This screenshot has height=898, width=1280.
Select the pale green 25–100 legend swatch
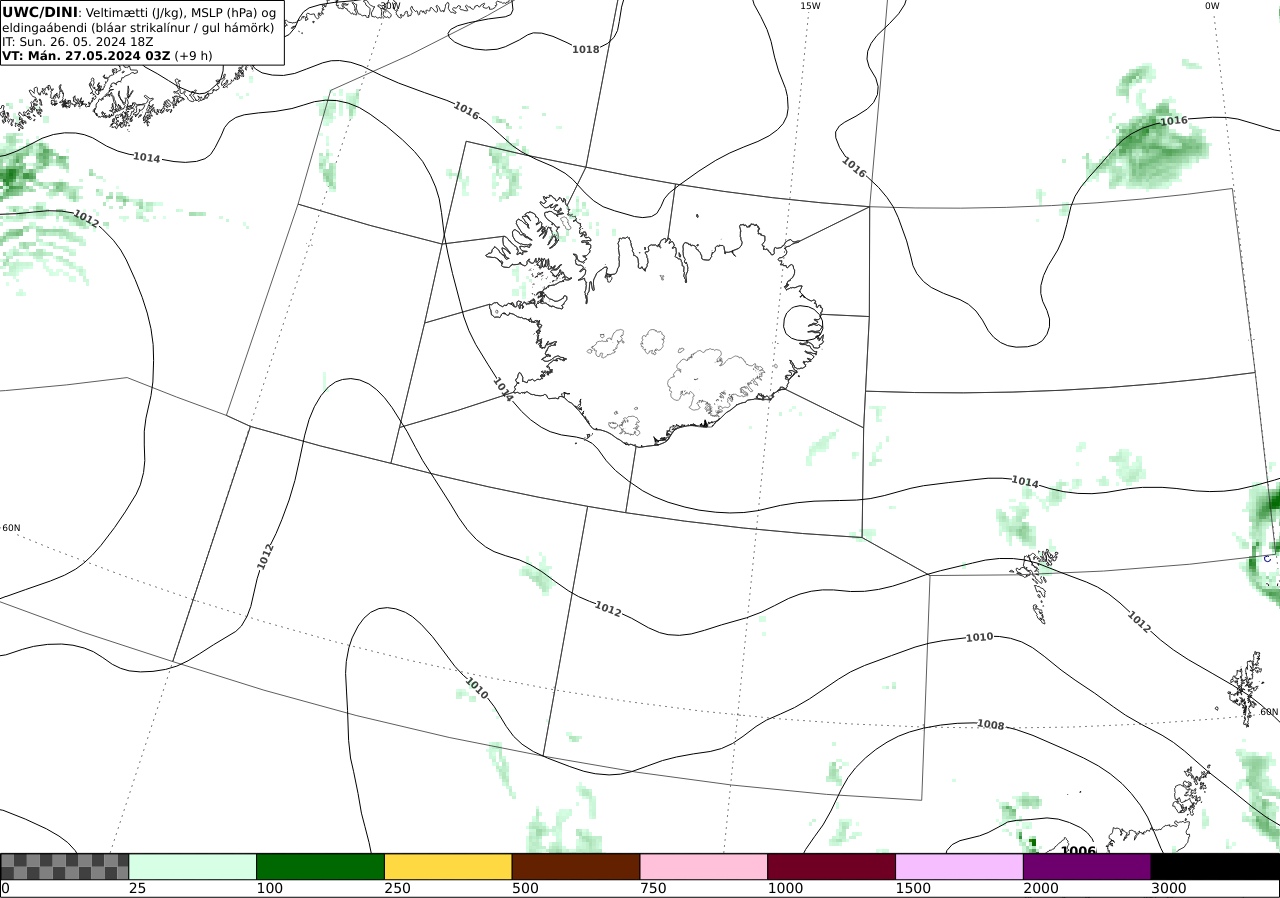tap(193, 866)
